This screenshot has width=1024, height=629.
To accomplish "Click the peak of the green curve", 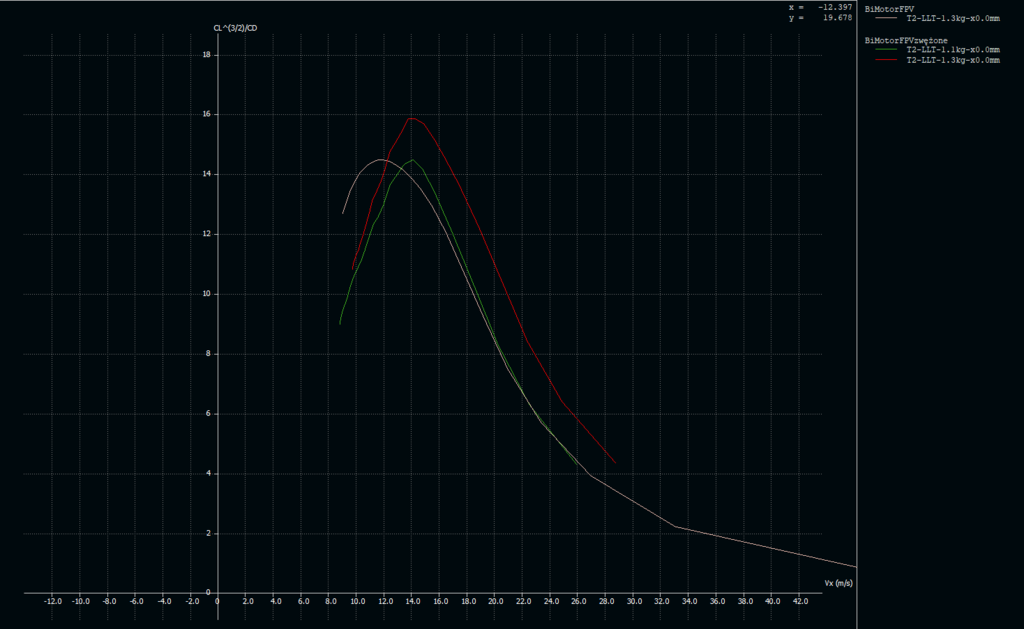I will [x=412, y=159].
